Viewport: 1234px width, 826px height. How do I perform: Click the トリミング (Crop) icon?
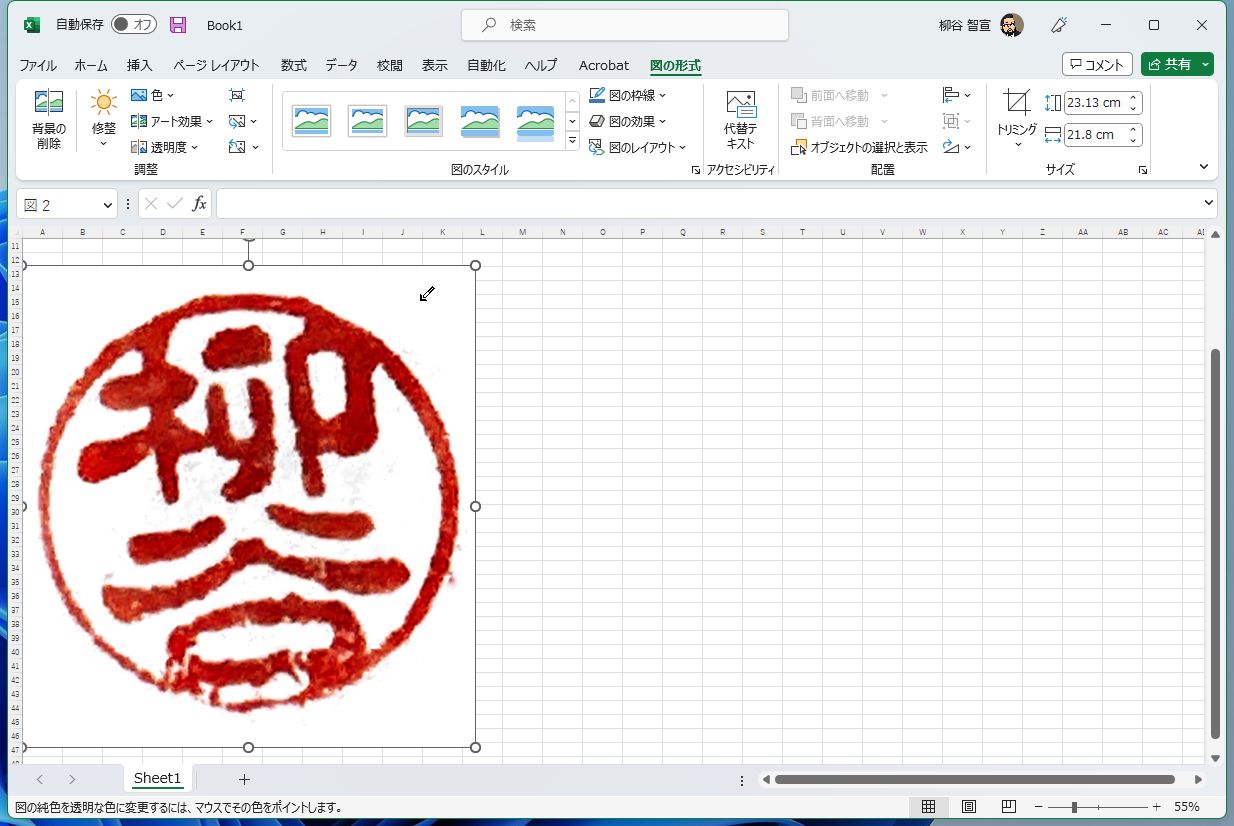(x=1017, y=103)
